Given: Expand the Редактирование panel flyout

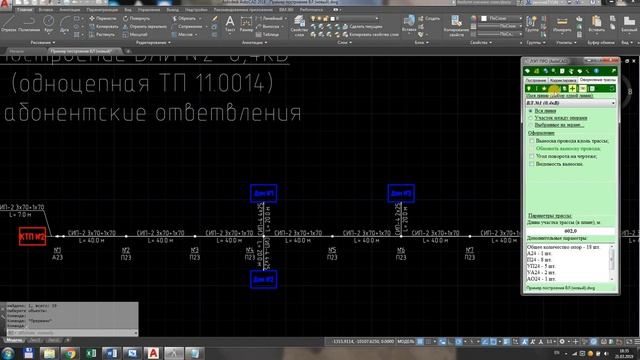Looking at the screenshot, I should [153, 42].
